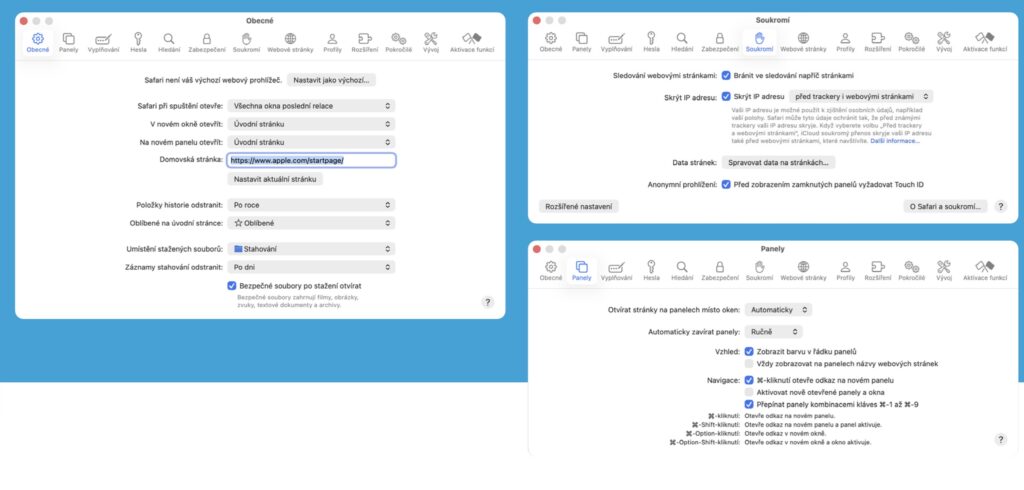Disable Skrýt IP adresu checkbox
Image resolution: width=1024 pixels, height=490 pixels.
(x=725, y=96)
